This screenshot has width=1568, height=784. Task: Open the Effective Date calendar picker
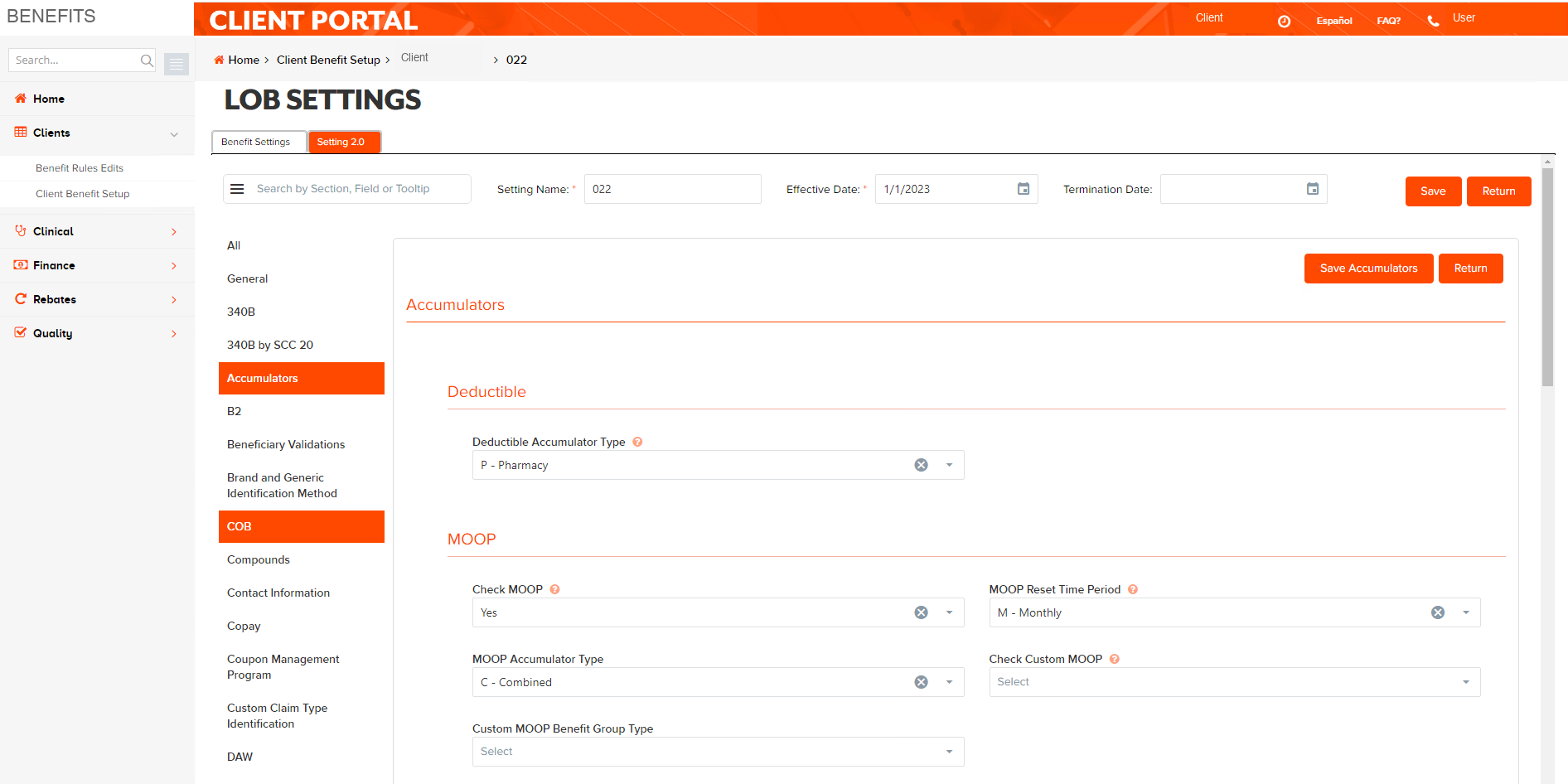[1024, 189]
